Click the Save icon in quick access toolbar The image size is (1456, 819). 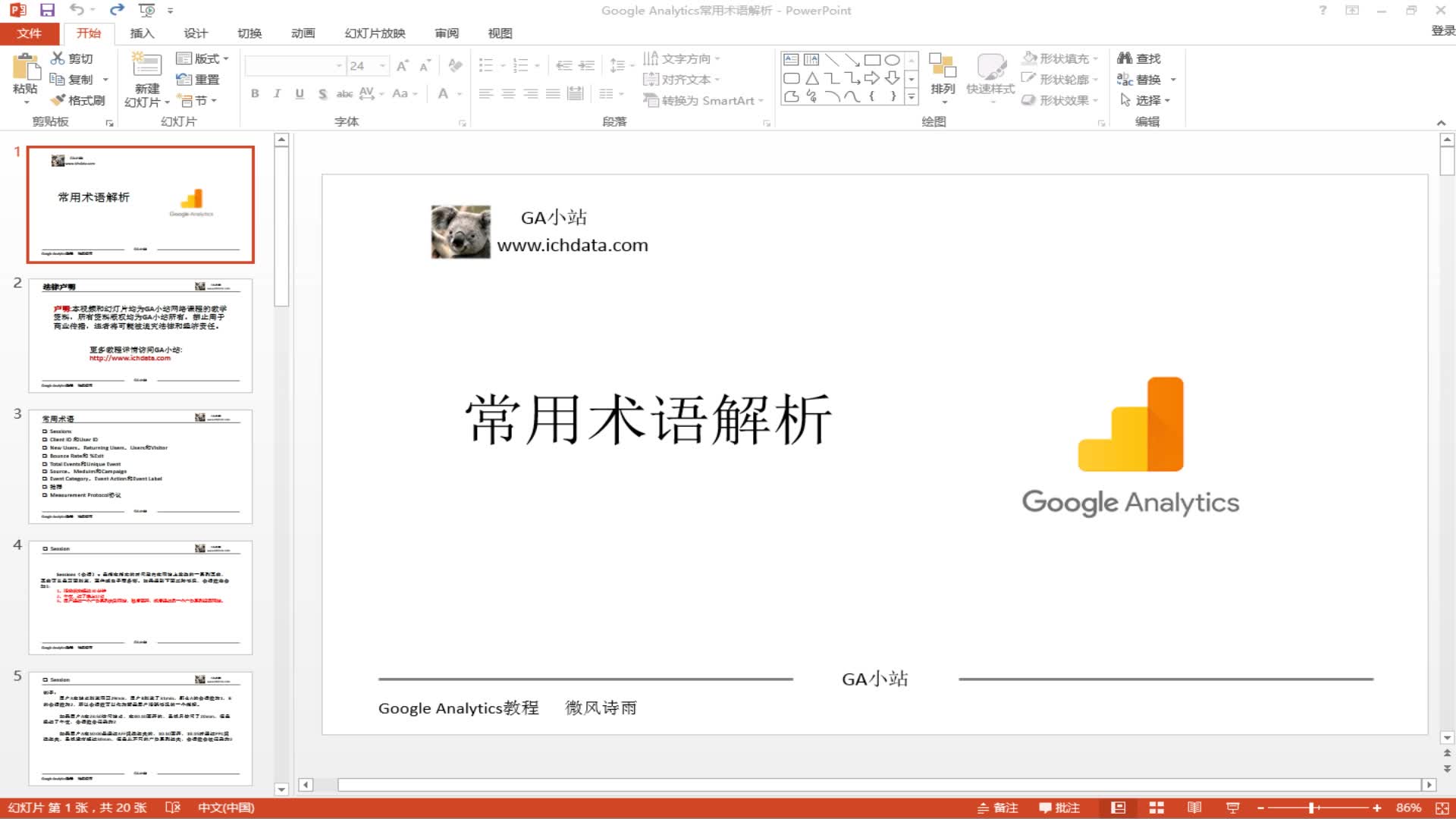pyautogui.click(x=47, y=10)
